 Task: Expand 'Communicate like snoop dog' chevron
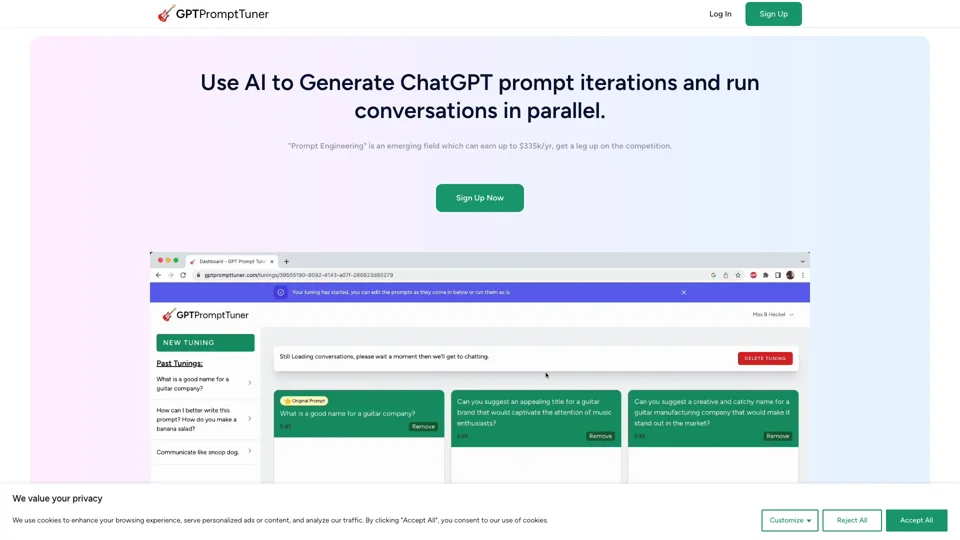point(250,452)
